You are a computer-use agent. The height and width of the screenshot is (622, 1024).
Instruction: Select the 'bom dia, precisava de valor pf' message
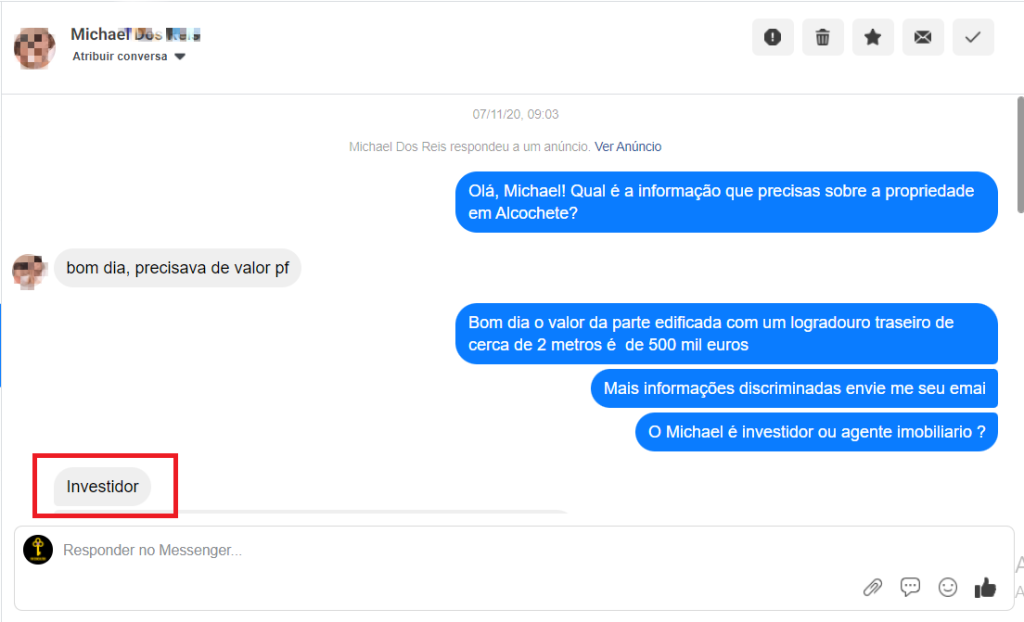click(178, 268)
